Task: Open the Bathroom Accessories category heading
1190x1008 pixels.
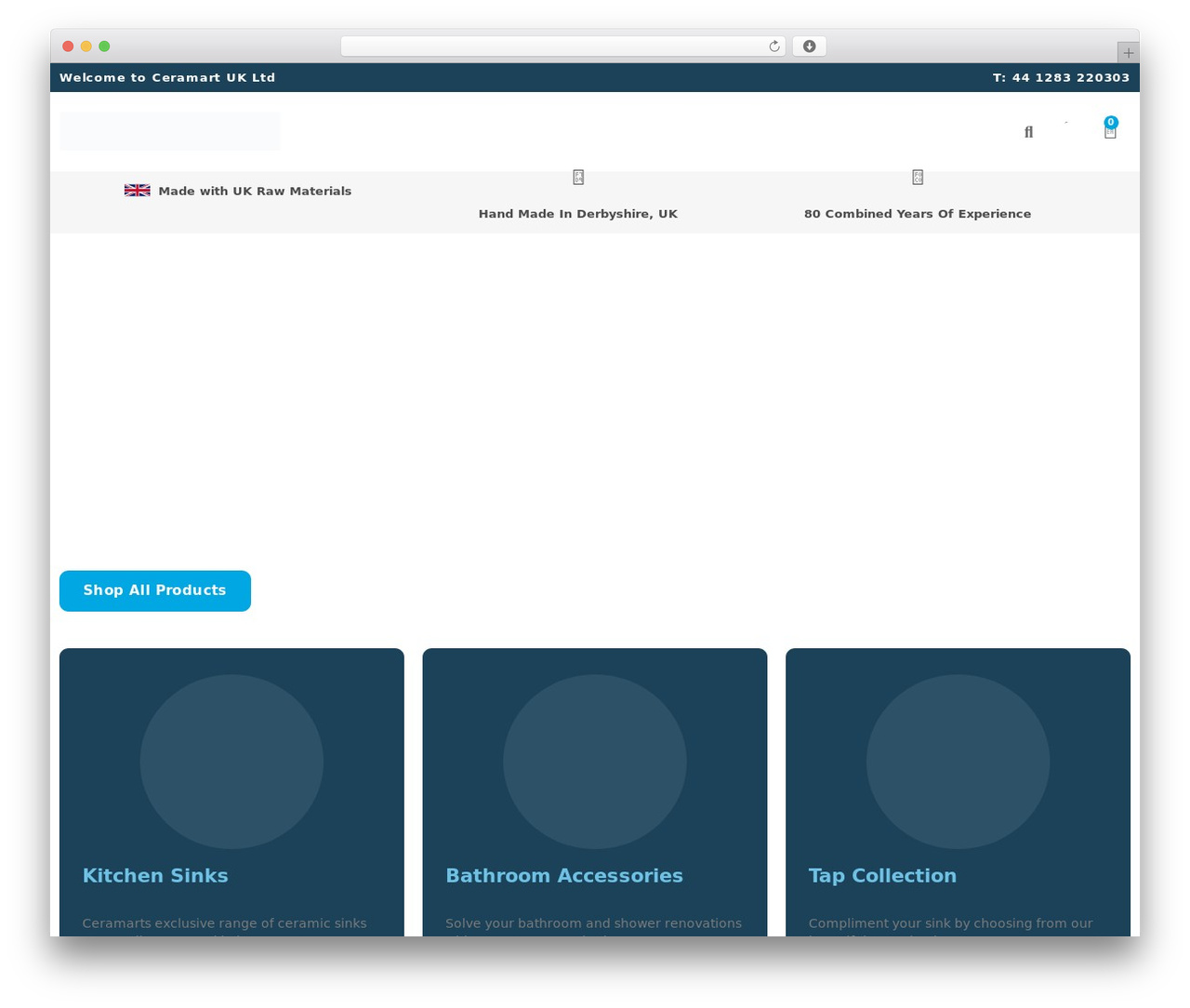Action: coord(564,876)
